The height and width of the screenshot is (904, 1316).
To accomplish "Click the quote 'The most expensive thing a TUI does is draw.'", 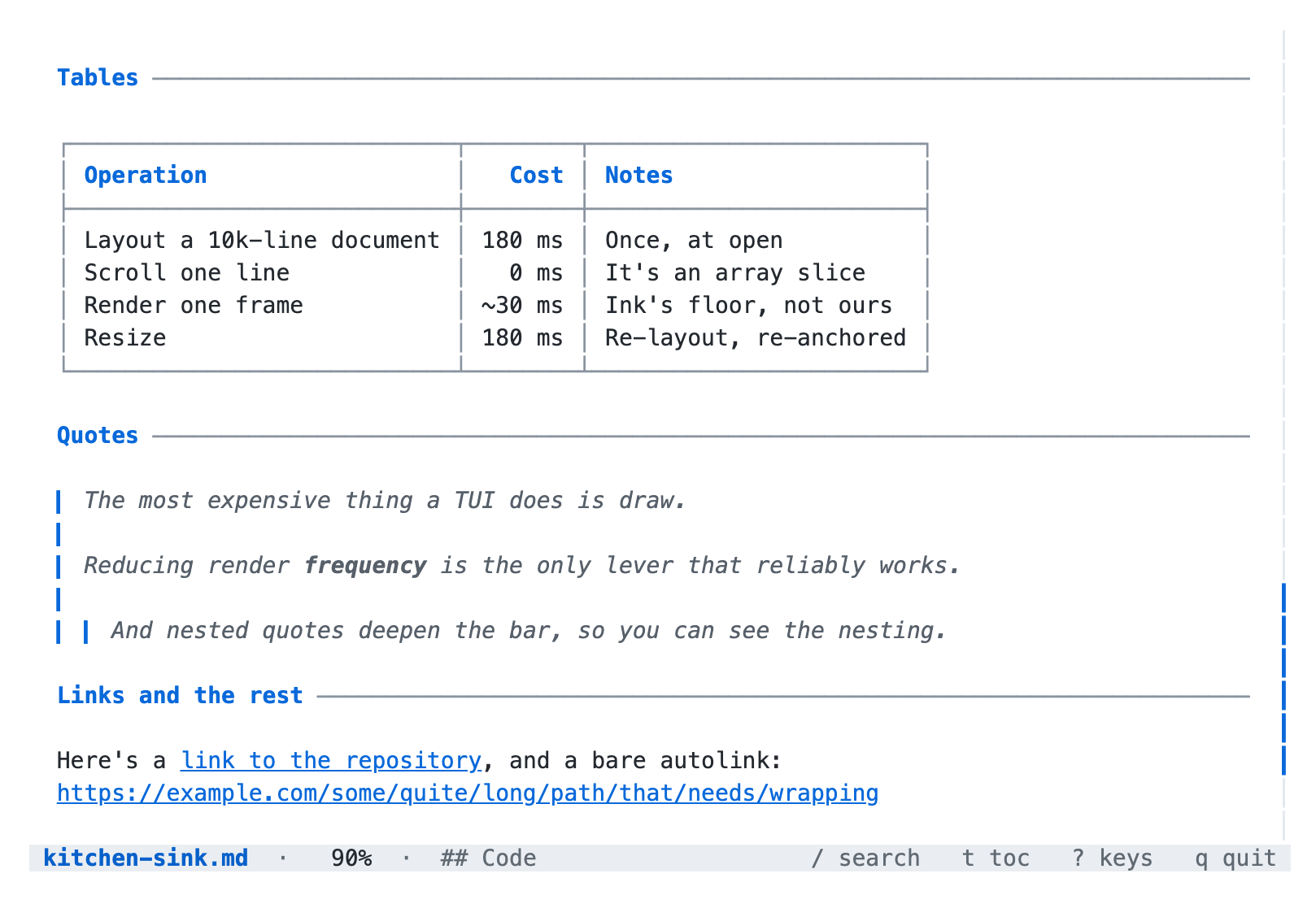I will pos(386,501).
